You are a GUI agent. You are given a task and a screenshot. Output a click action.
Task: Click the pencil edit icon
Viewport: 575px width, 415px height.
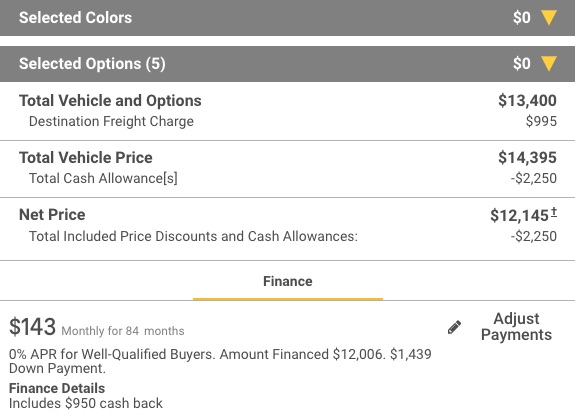click(x=454, y=327)
